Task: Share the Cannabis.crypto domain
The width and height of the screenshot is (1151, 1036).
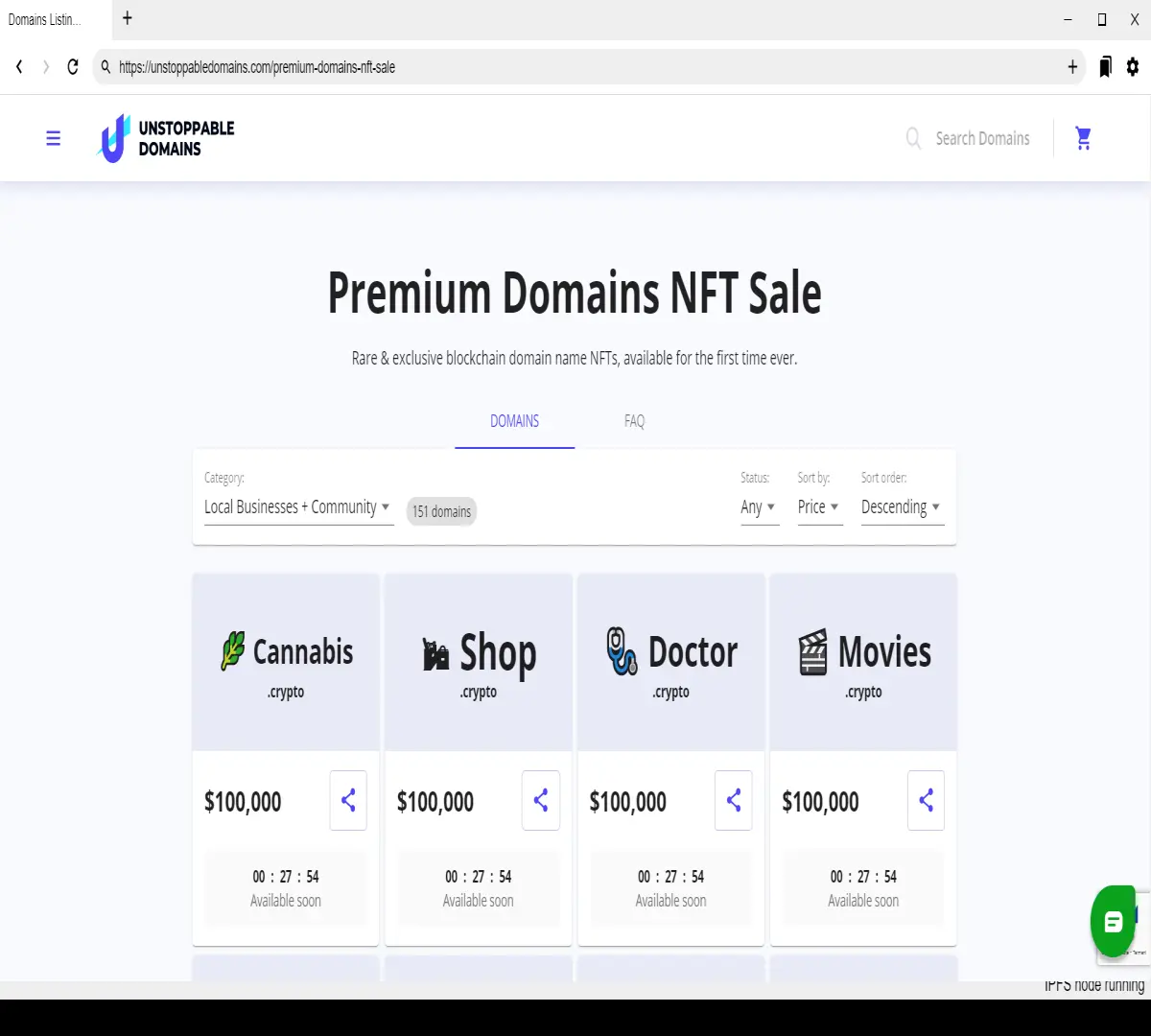Action: pos(348,800)
